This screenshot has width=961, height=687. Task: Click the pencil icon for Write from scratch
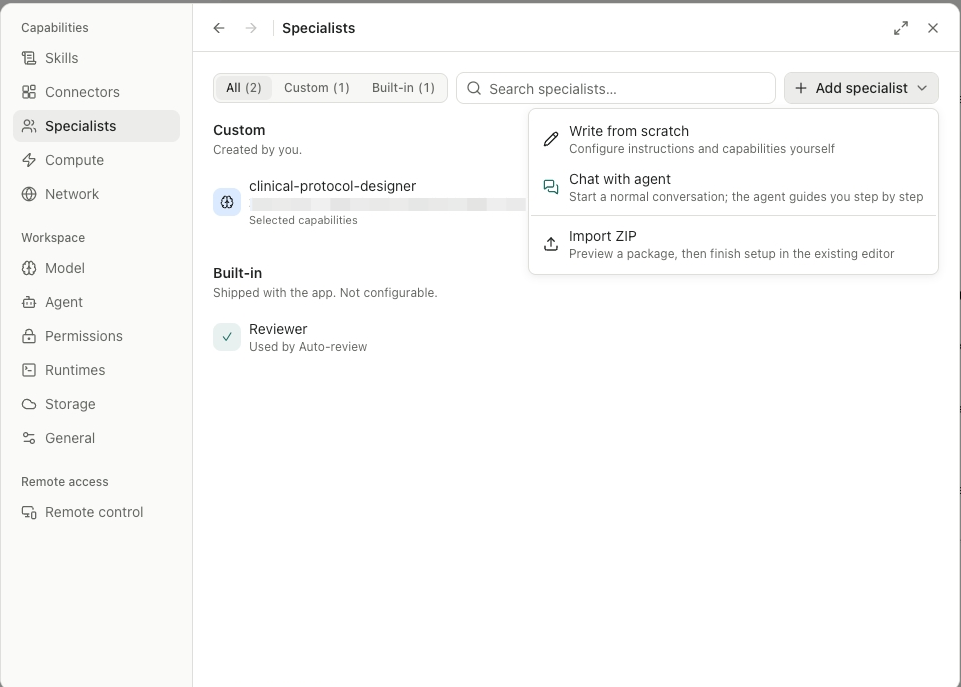551,139
